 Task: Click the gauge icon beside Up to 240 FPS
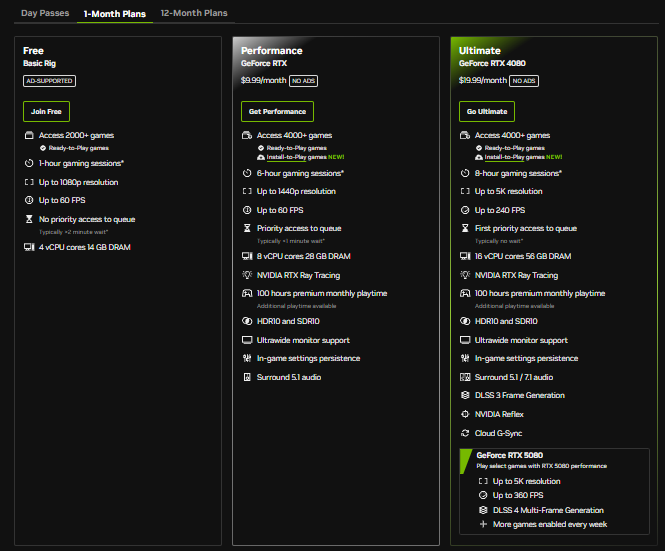pyautogui.click(x=465, y=210)
